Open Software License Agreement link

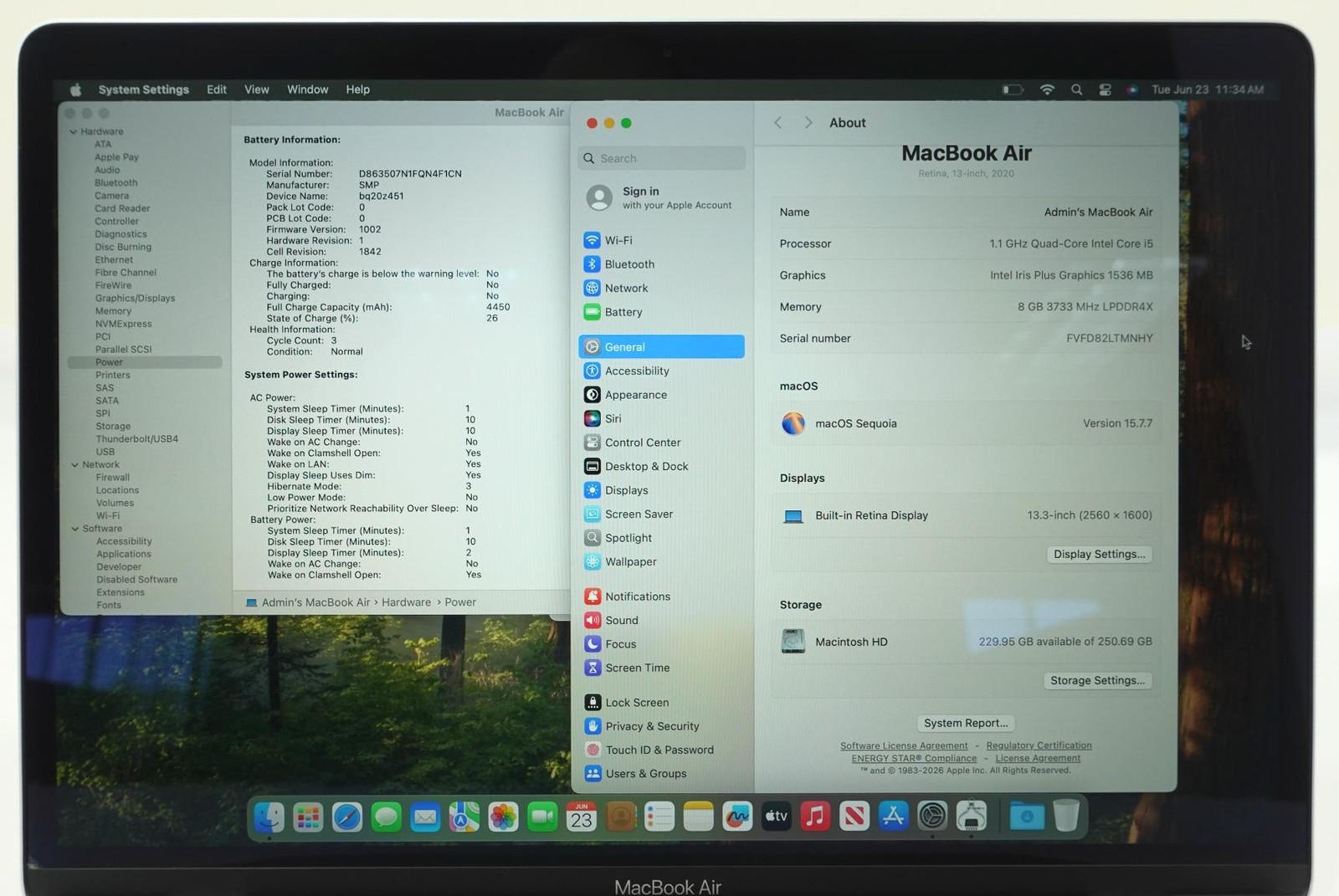(x=904, y=745)
